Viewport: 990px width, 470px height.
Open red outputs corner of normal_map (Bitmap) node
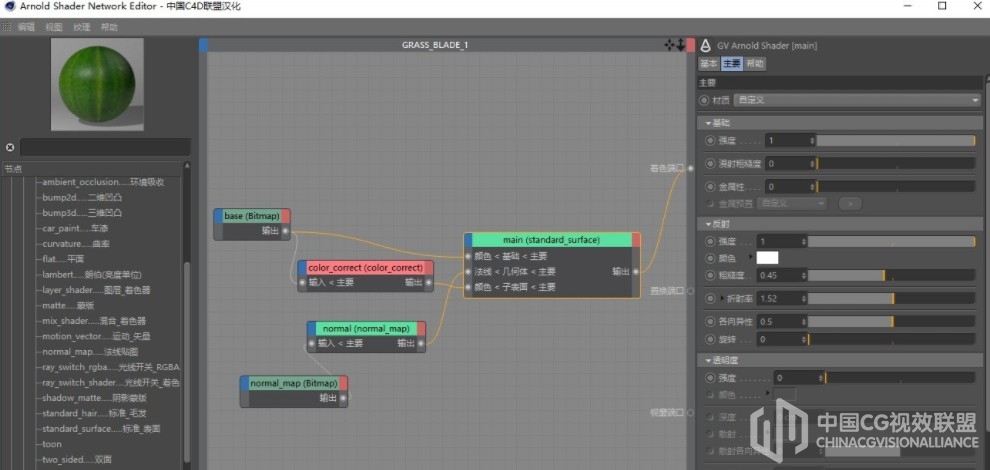343,383
